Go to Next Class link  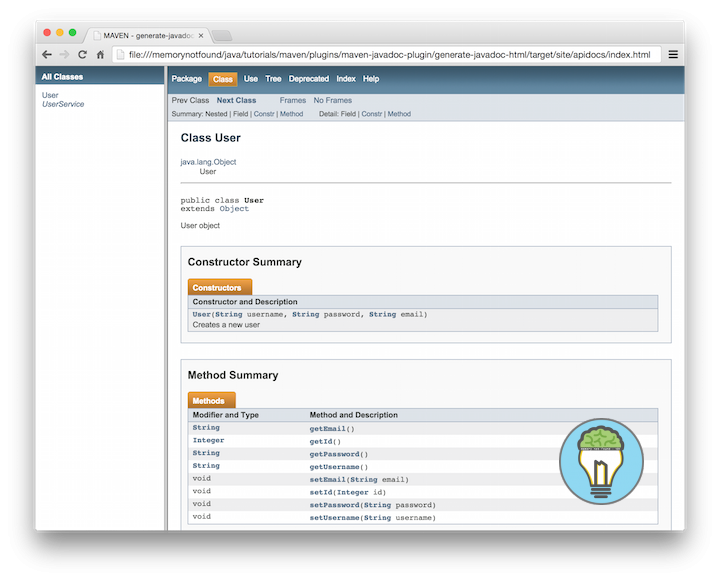(x=236, y=100)
